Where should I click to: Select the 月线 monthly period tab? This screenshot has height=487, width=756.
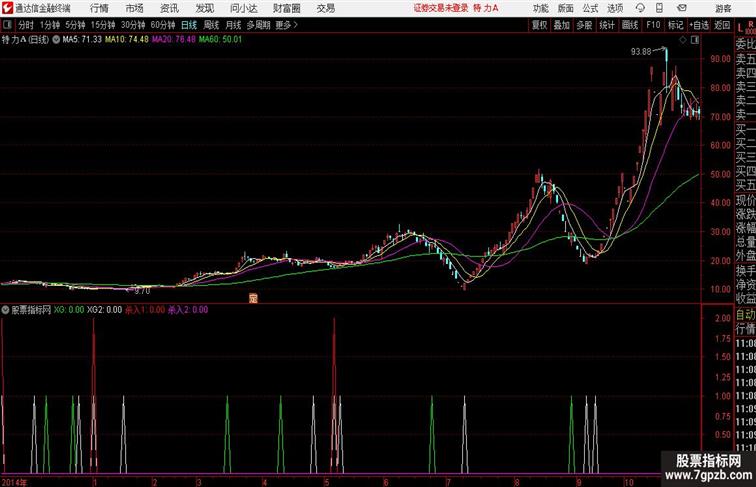point(233,25)
